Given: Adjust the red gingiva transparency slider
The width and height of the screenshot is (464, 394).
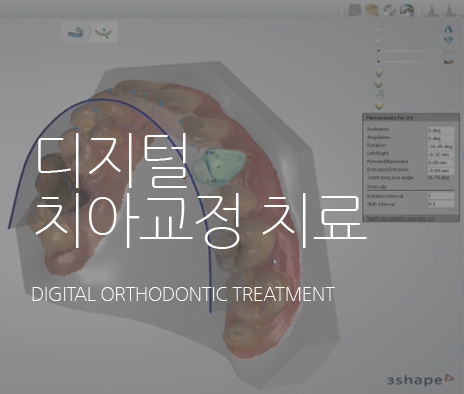Looking at the screenshot, I should pos(413,62).
